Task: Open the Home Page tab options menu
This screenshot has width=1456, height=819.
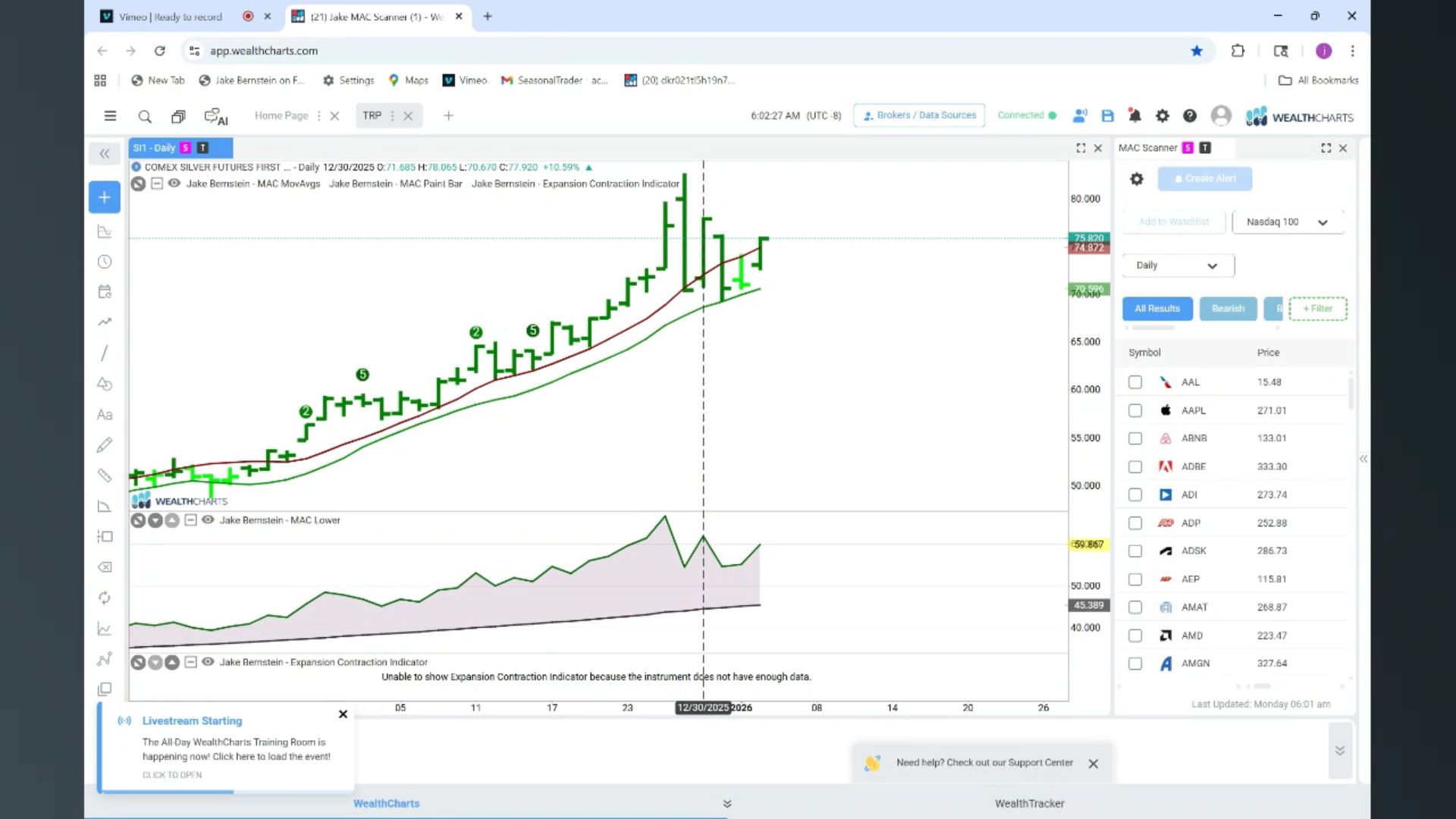Action: tap(318, 116)
